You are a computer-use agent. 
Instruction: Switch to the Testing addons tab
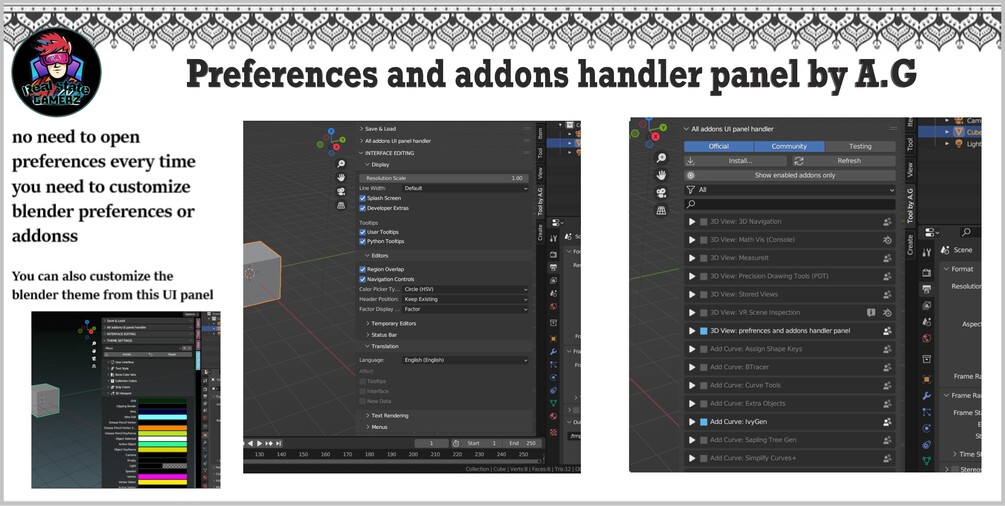(860, 146)
